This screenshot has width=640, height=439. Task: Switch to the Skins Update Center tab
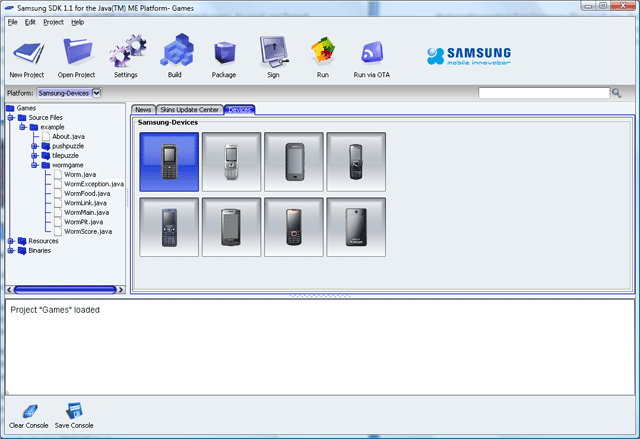(189, 109)
